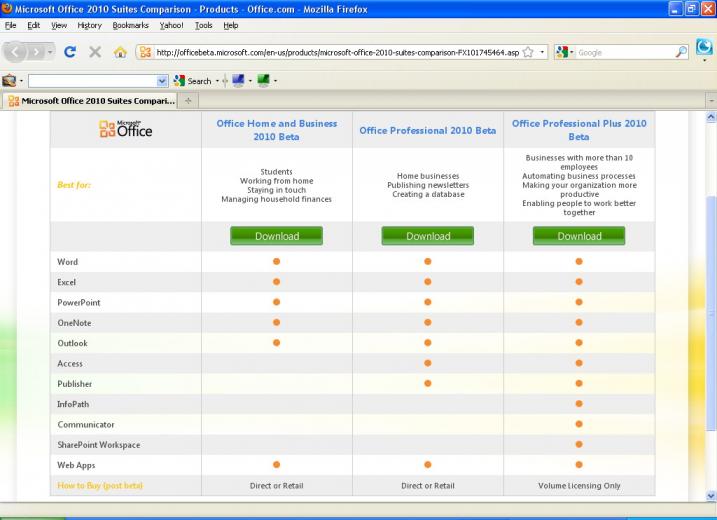Image resolution: width=717 pixels, height=520 pixels.
Task: Open the address bar history dropdown
Action: pyautogui.click(x=542, y=52)
